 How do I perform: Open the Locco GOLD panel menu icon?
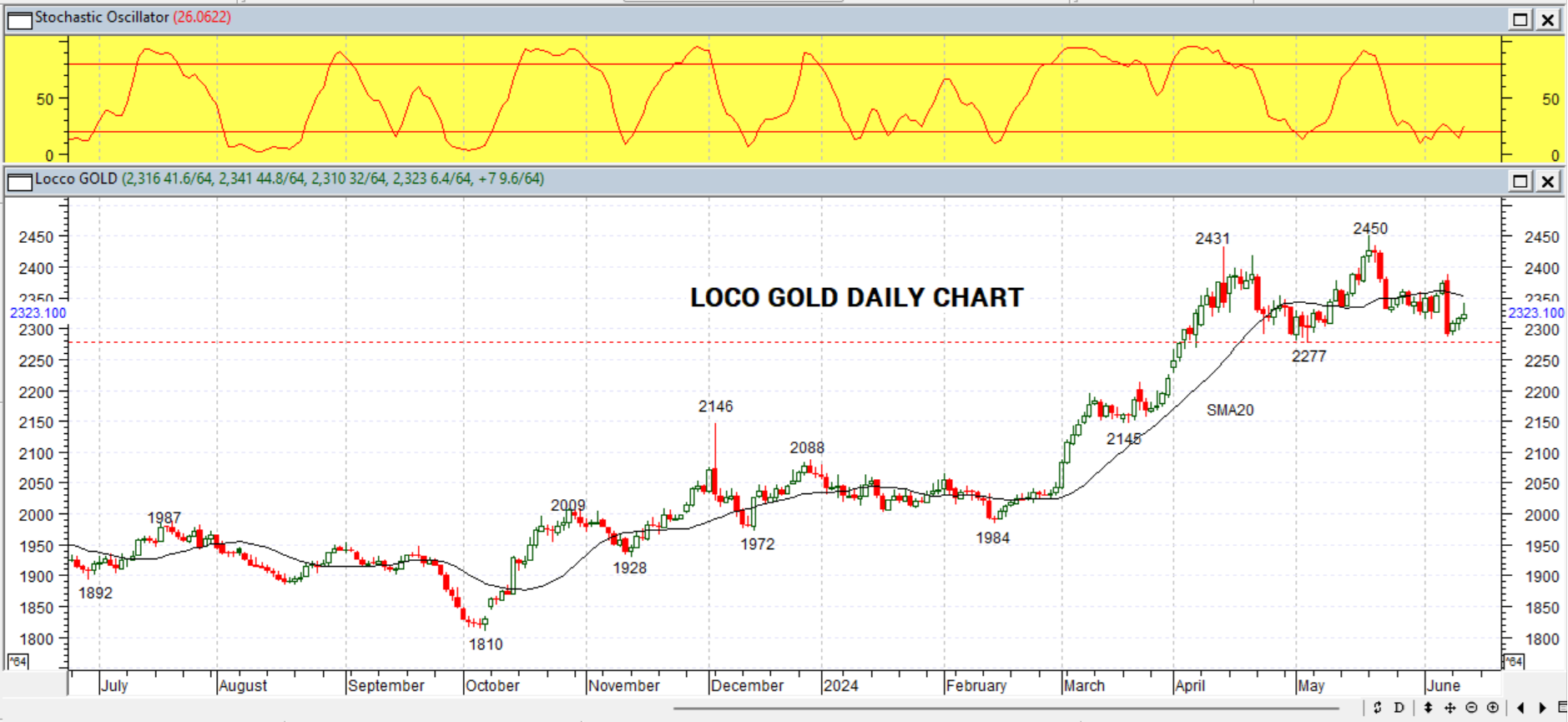(19, 181)
